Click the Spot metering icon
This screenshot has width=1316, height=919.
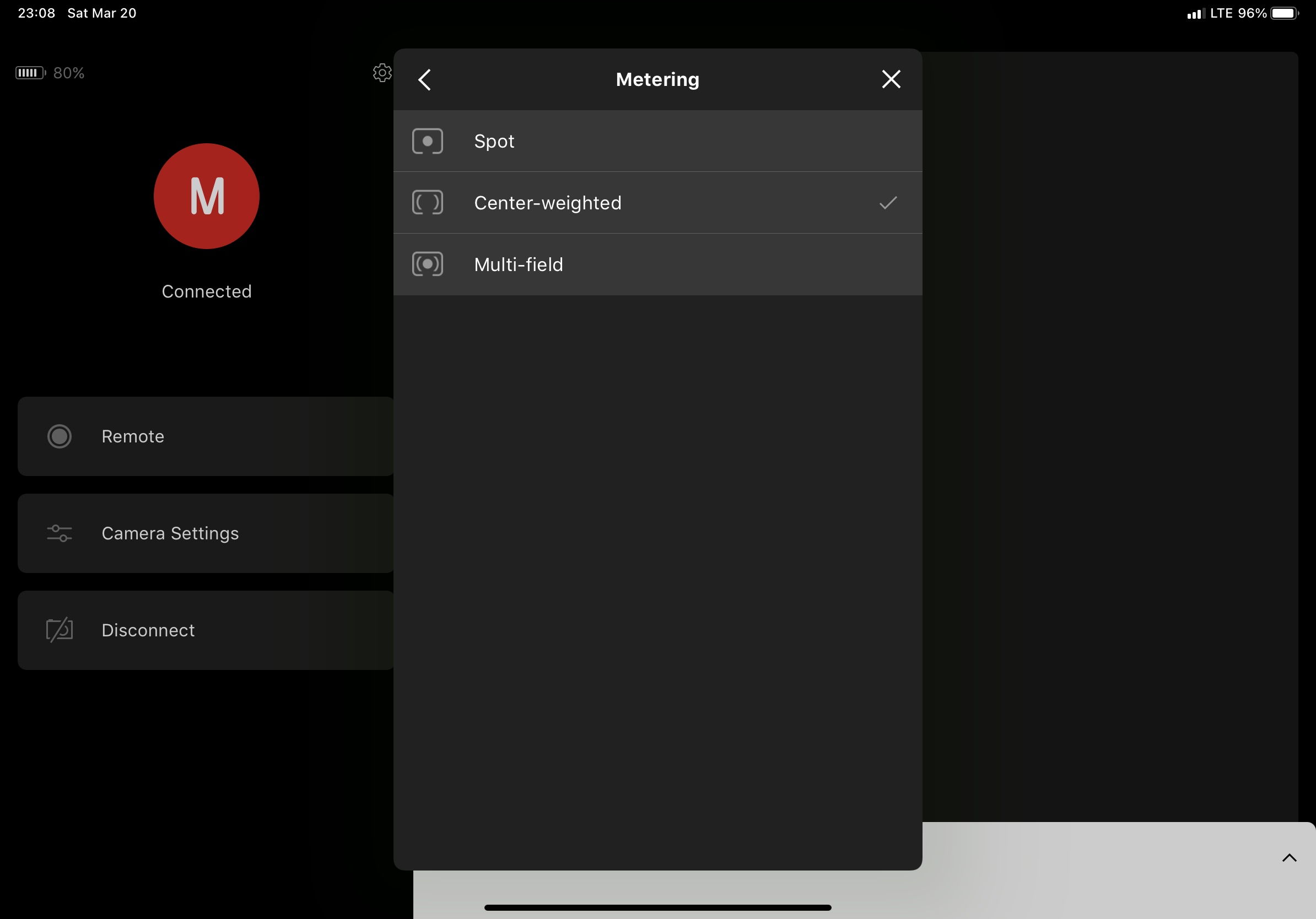point(427,141)
